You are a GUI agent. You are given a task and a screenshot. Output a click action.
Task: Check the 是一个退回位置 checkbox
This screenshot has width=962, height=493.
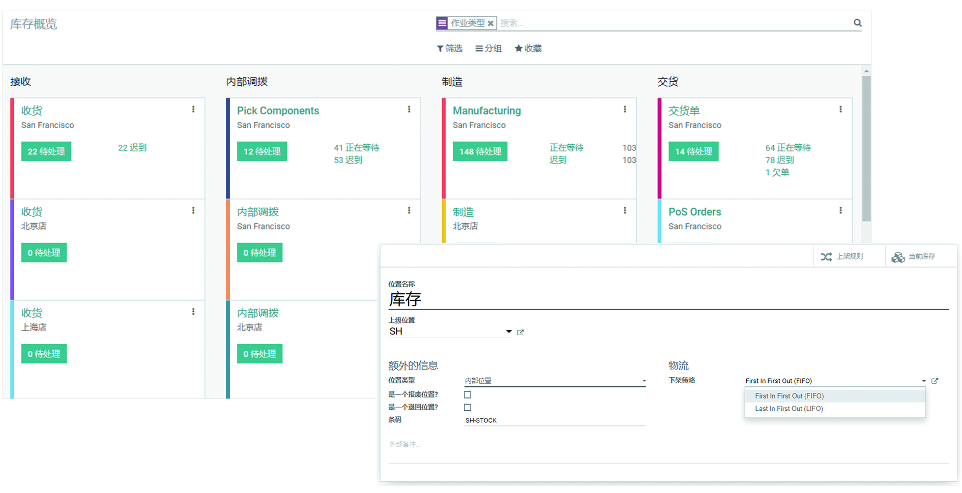coord(467,408)
